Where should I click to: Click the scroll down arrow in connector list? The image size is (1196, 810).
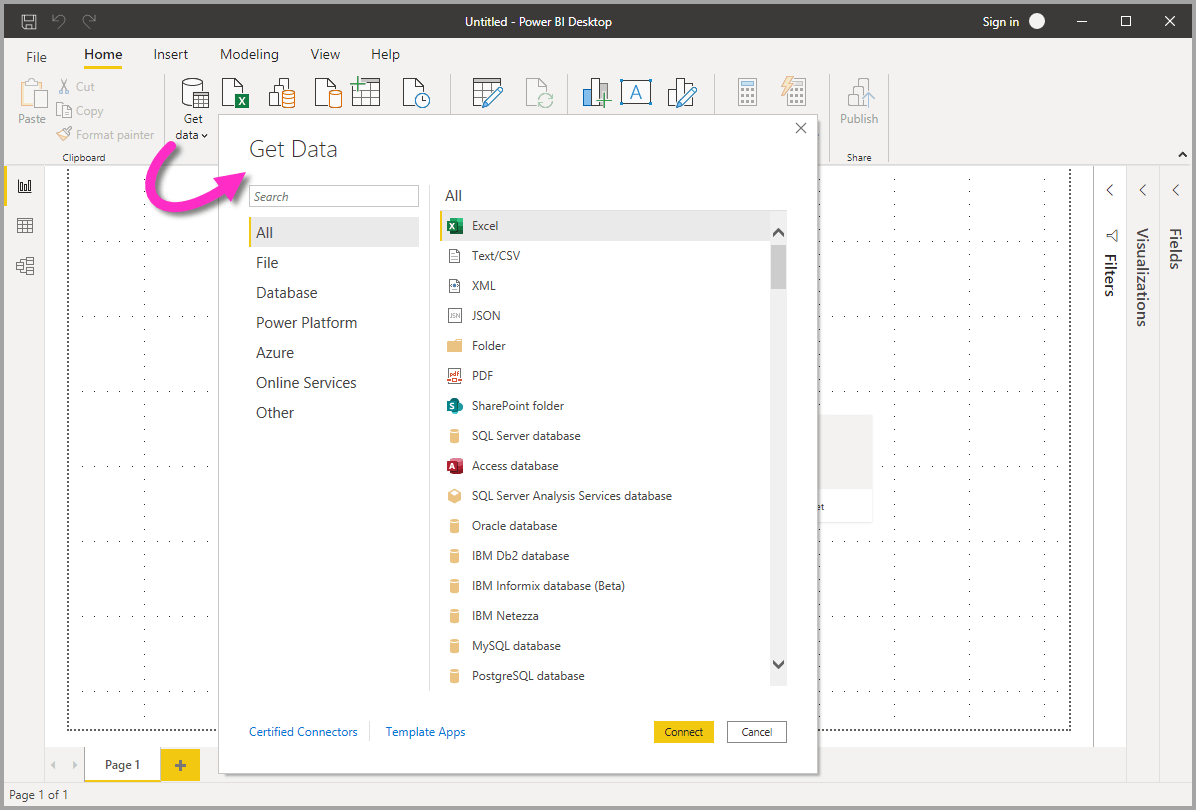point(778,664)
